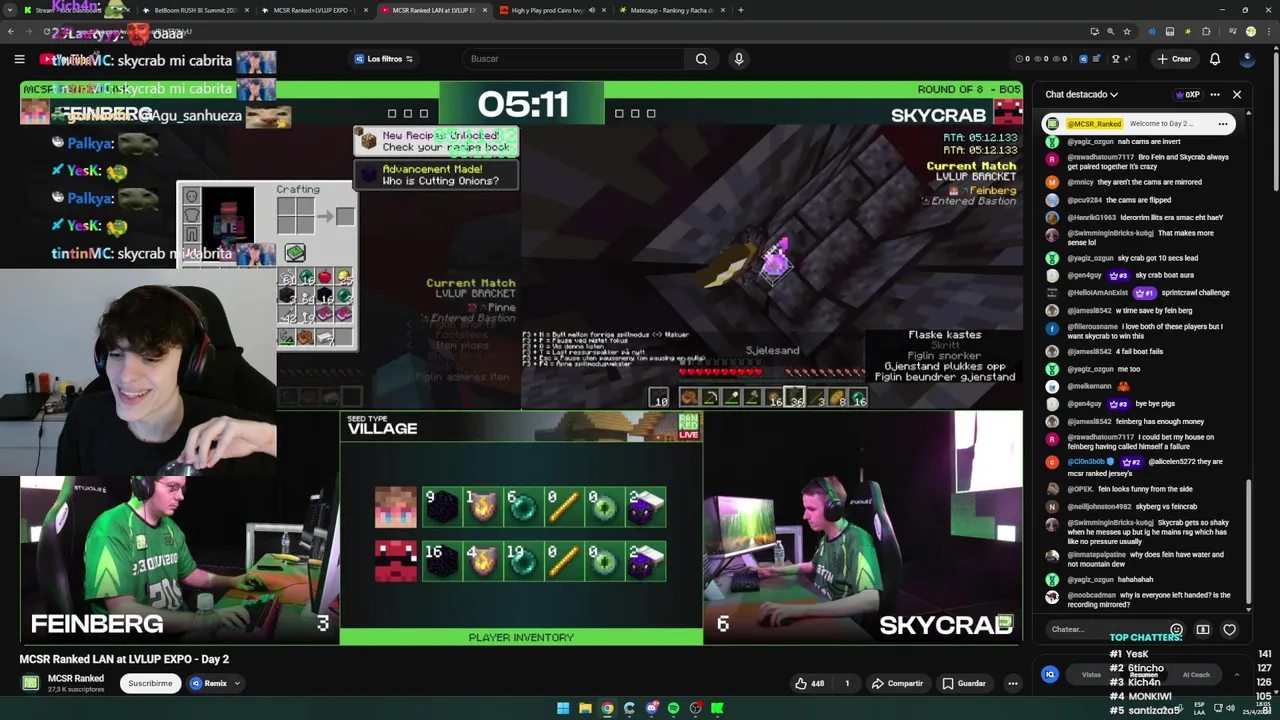This screenshot has height=720, width=1280.
Task: Open chat panel more options menu
Action: click(x=1215, y=94)
